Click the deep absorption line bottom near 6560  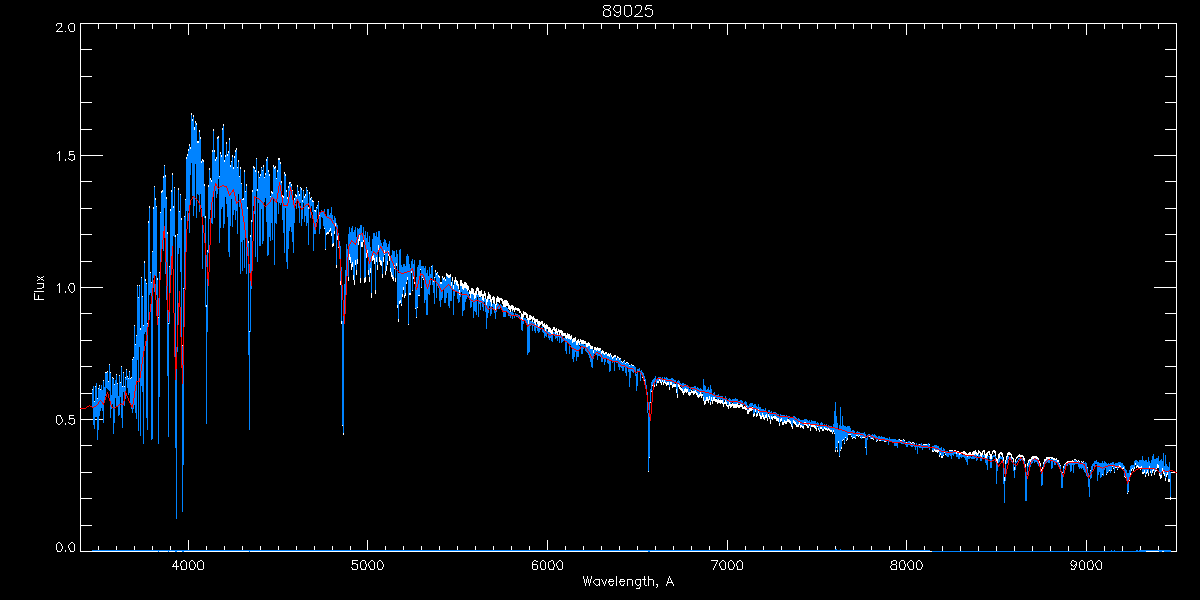648,468
